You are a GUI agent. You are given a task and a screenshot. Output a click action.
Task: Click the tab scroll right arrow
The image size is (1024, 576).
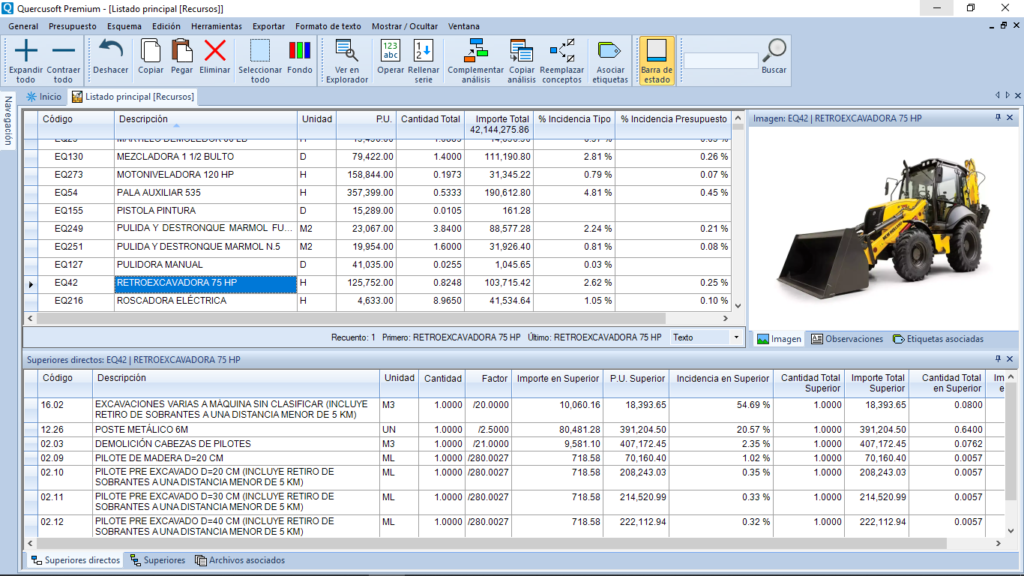point(1008,95)
